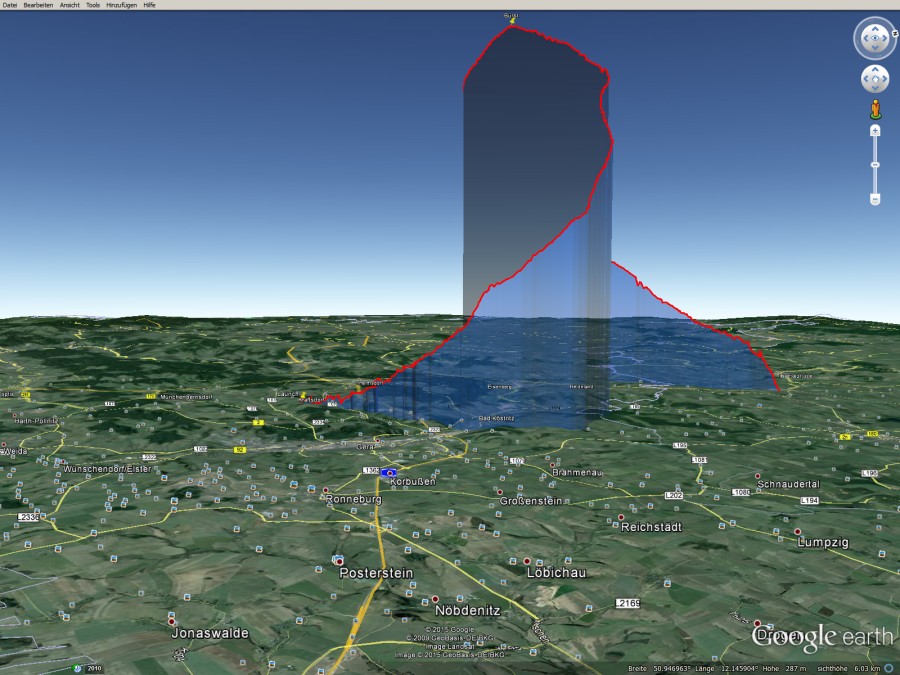Click the zoom in plus button

875,131
